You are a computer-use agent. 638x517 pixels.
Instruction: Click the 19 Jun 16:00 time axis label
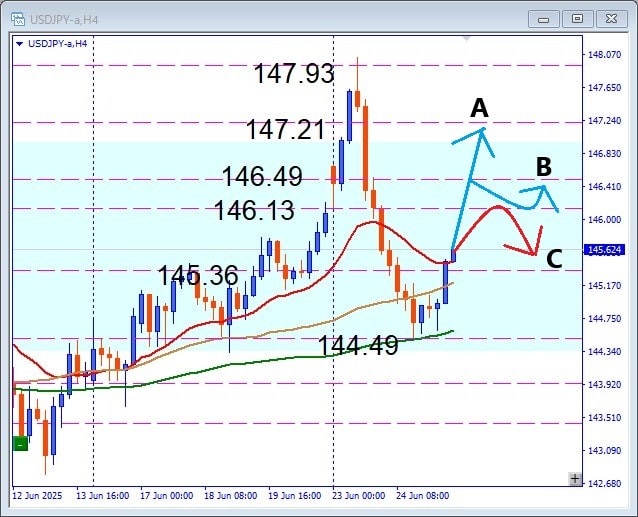tap(295, 496)
